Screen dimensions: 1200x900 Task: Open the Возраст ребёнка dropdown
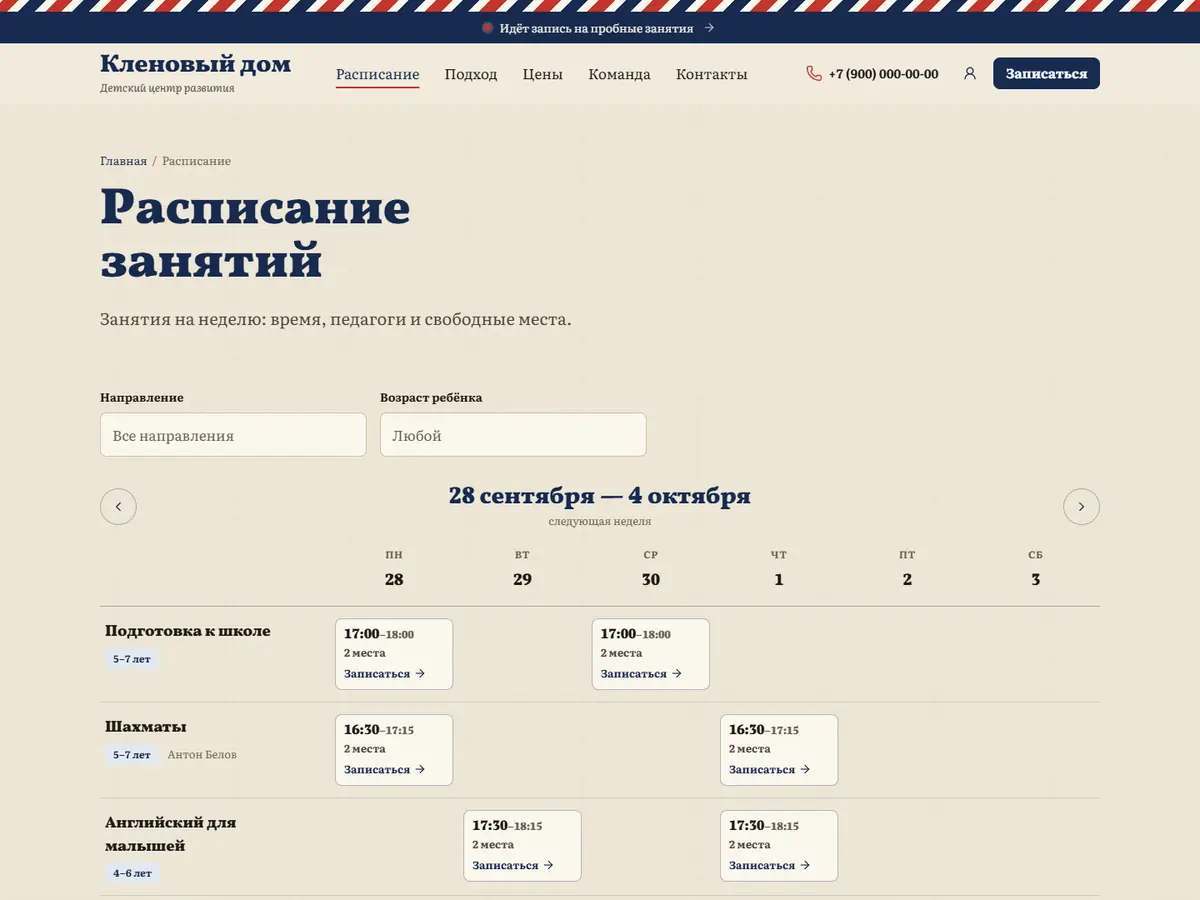click(x=513, y=435)
